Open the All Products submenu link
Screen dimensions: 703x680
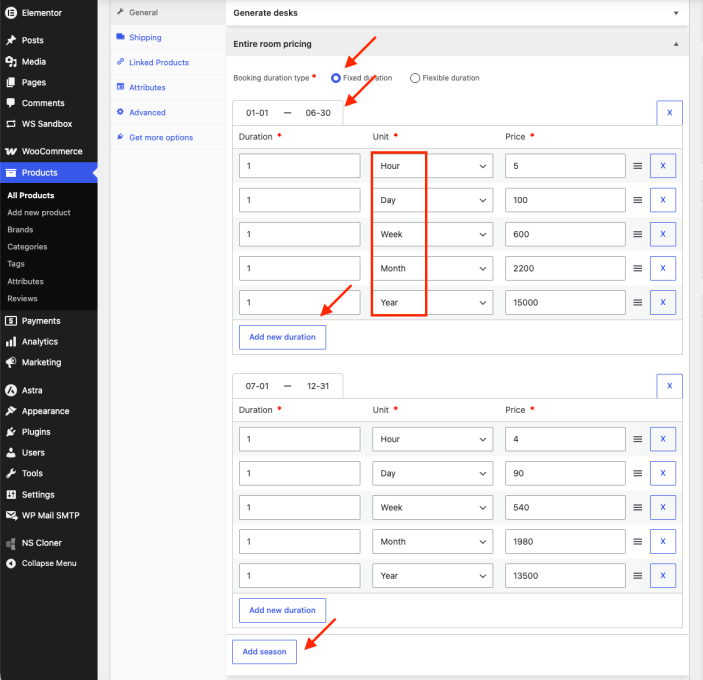[30, 195]
